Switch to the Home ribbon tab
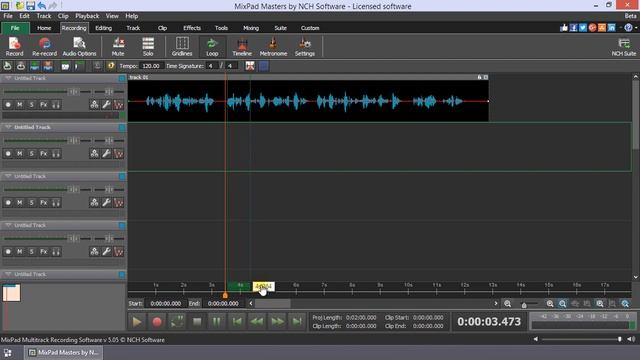This screenshot has width=640, height=360. point(44,28)
